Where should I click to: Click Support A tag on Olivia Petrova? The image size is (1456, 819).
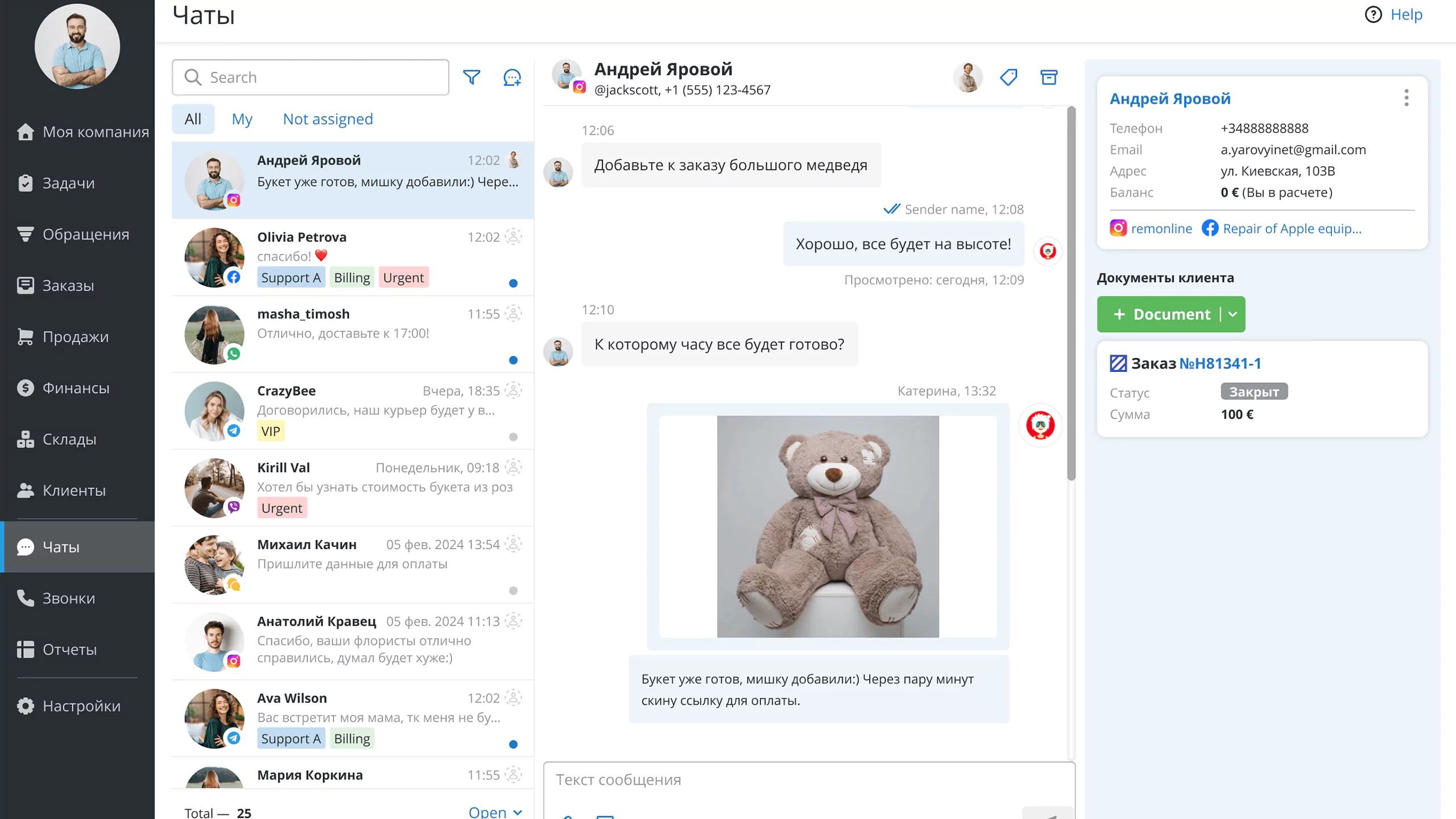(291, 278)
